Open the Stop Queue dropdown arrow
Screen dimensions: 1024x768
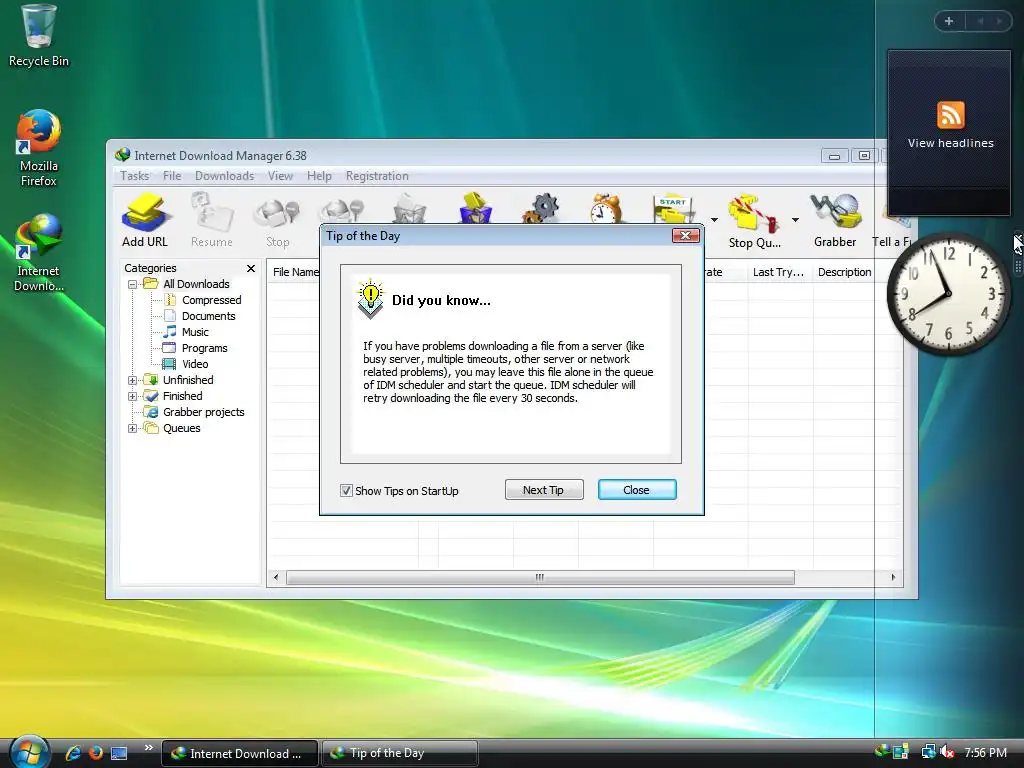795,220
